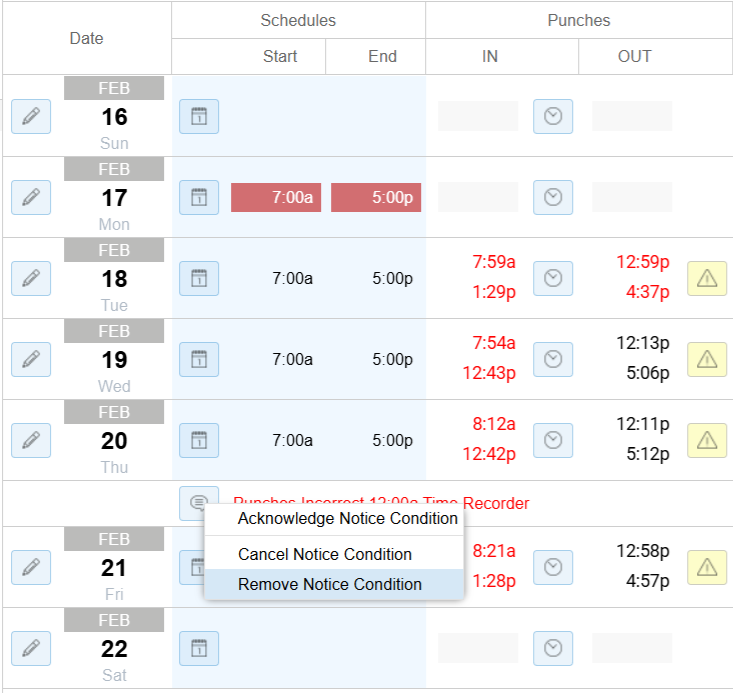Click the pencil edit icon for Feb 22
This screenshot has height=693, width=733.
pyautogui.click(x=31, y=649)
